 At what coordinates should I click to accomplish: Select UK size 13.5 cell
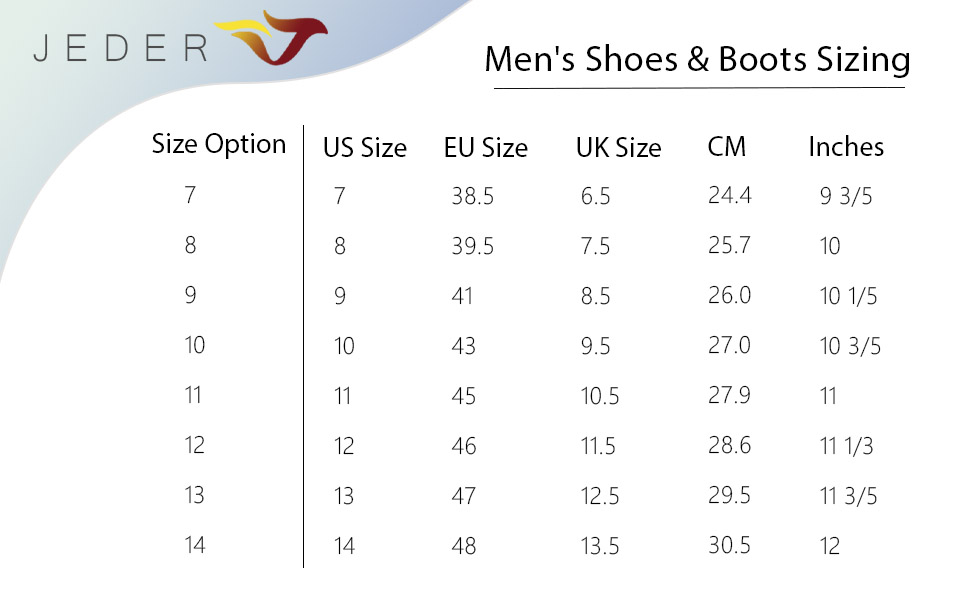(600, 547)
